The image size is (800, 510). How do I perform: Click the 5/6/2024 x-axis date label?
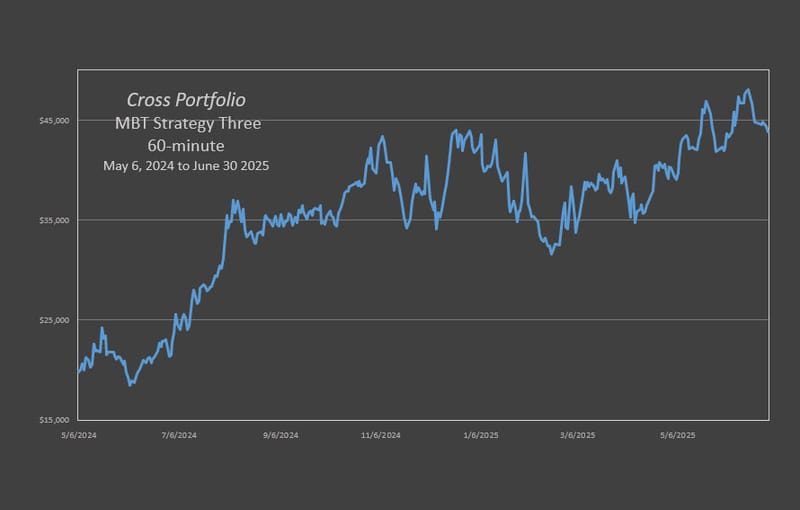tap(79, 435)
